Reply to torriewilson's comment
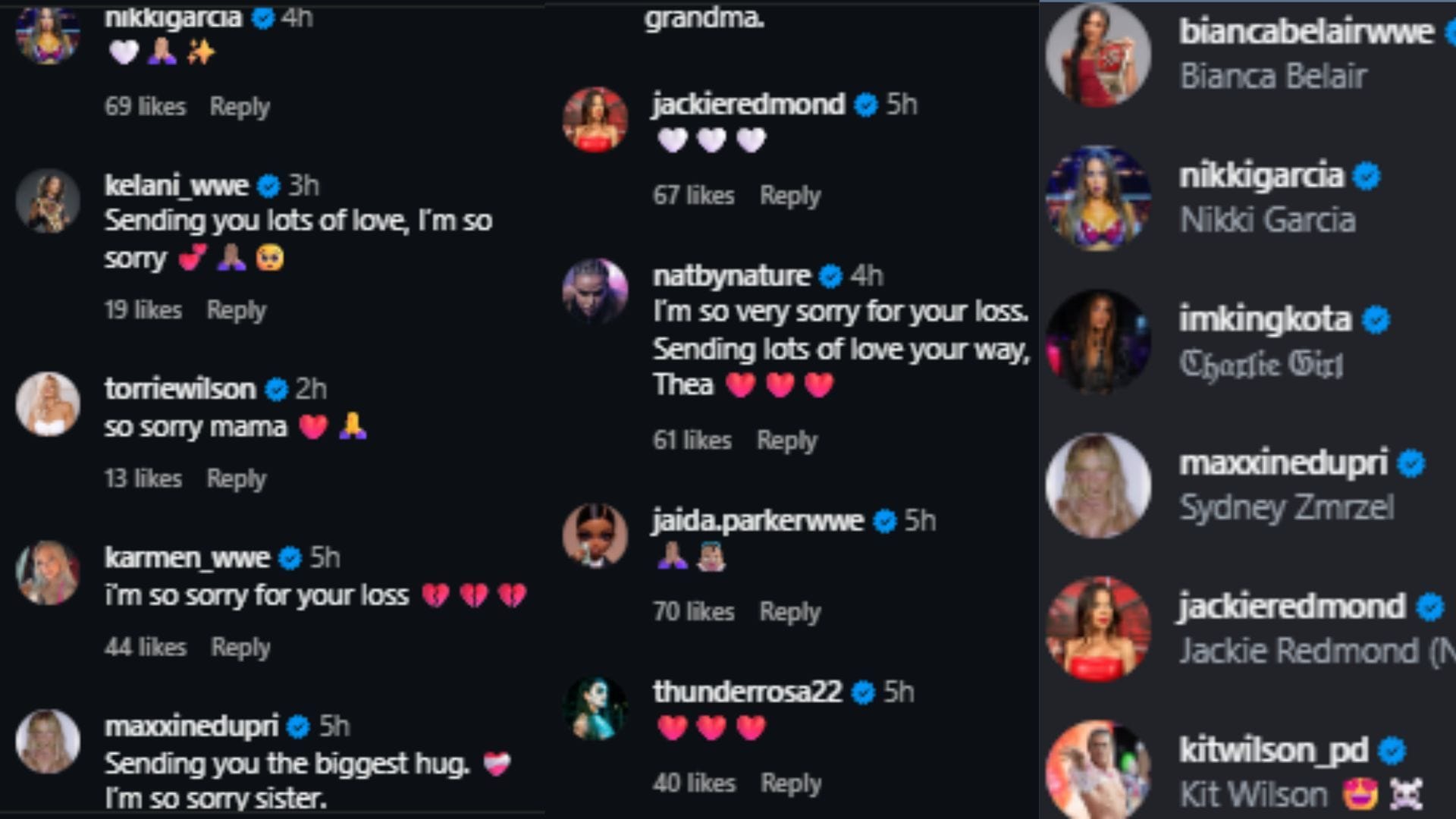This screenshot has height=819, width=1456. pyautogui.click(x=237, y=479)
